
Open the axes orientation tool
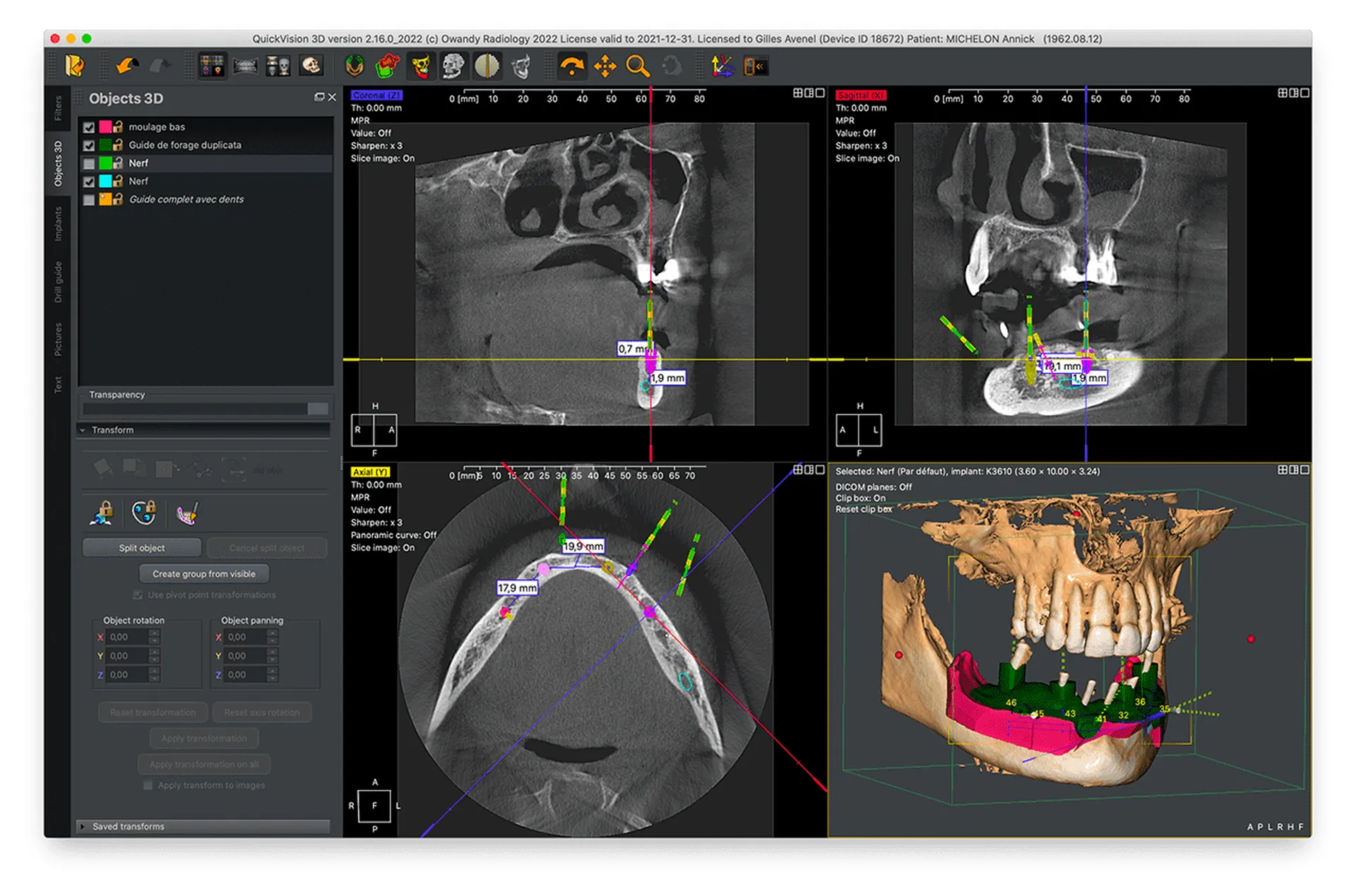pos(722,66)
